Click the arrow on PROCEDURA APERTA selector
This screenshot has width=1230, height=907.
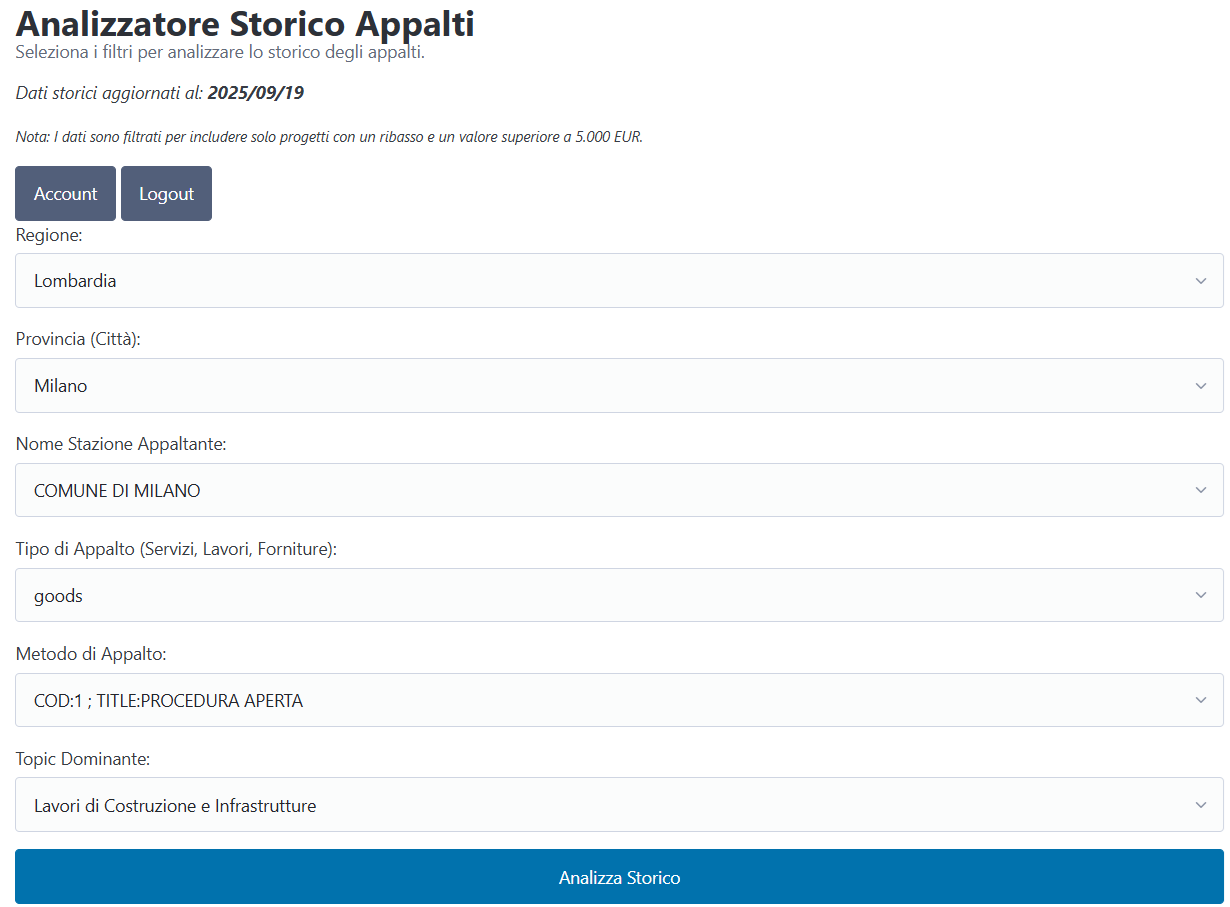tap(1201, 700)
